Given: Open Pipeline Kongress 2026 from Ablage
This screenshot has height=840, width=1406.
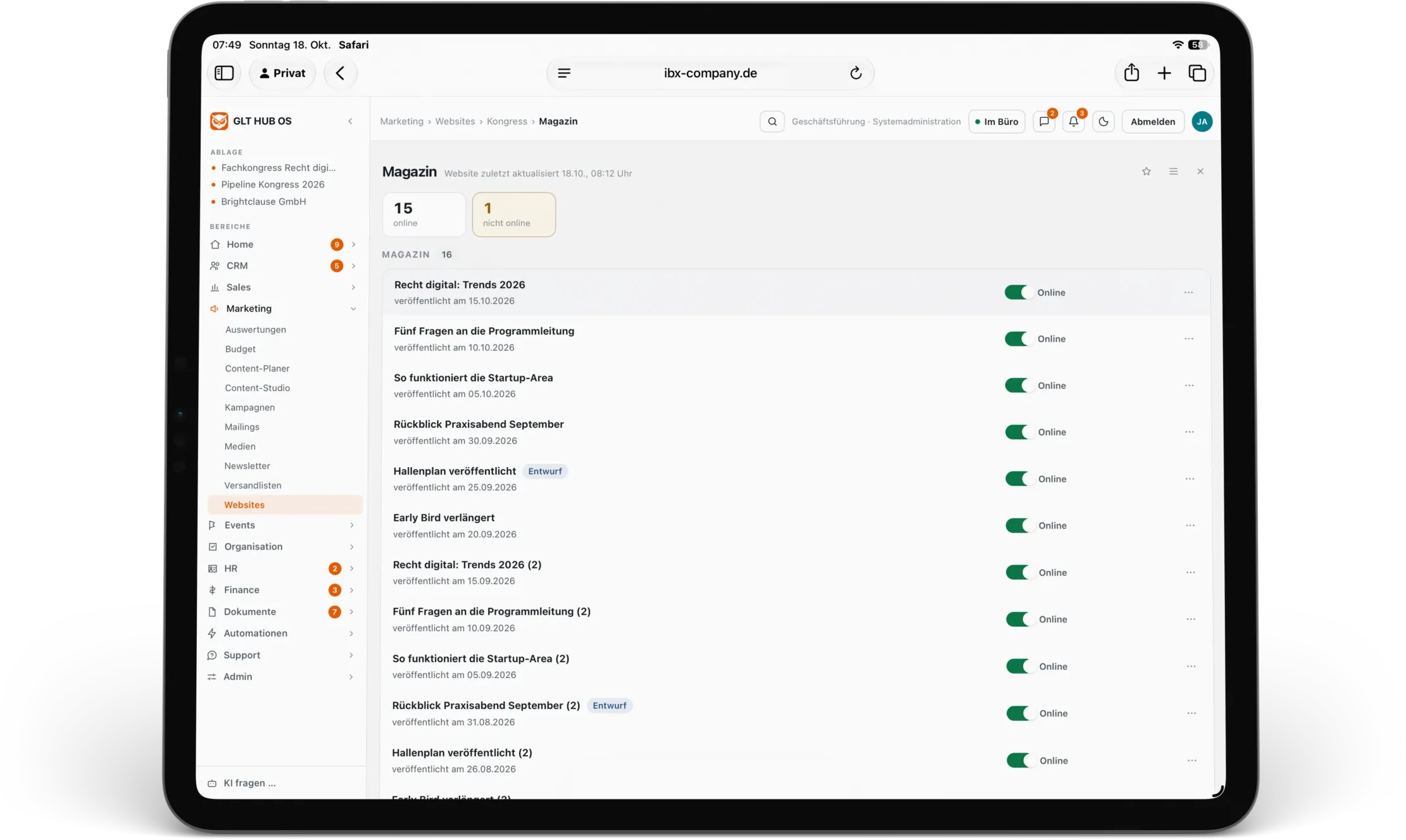Looking at the screenshot, I should pos(272,184).
